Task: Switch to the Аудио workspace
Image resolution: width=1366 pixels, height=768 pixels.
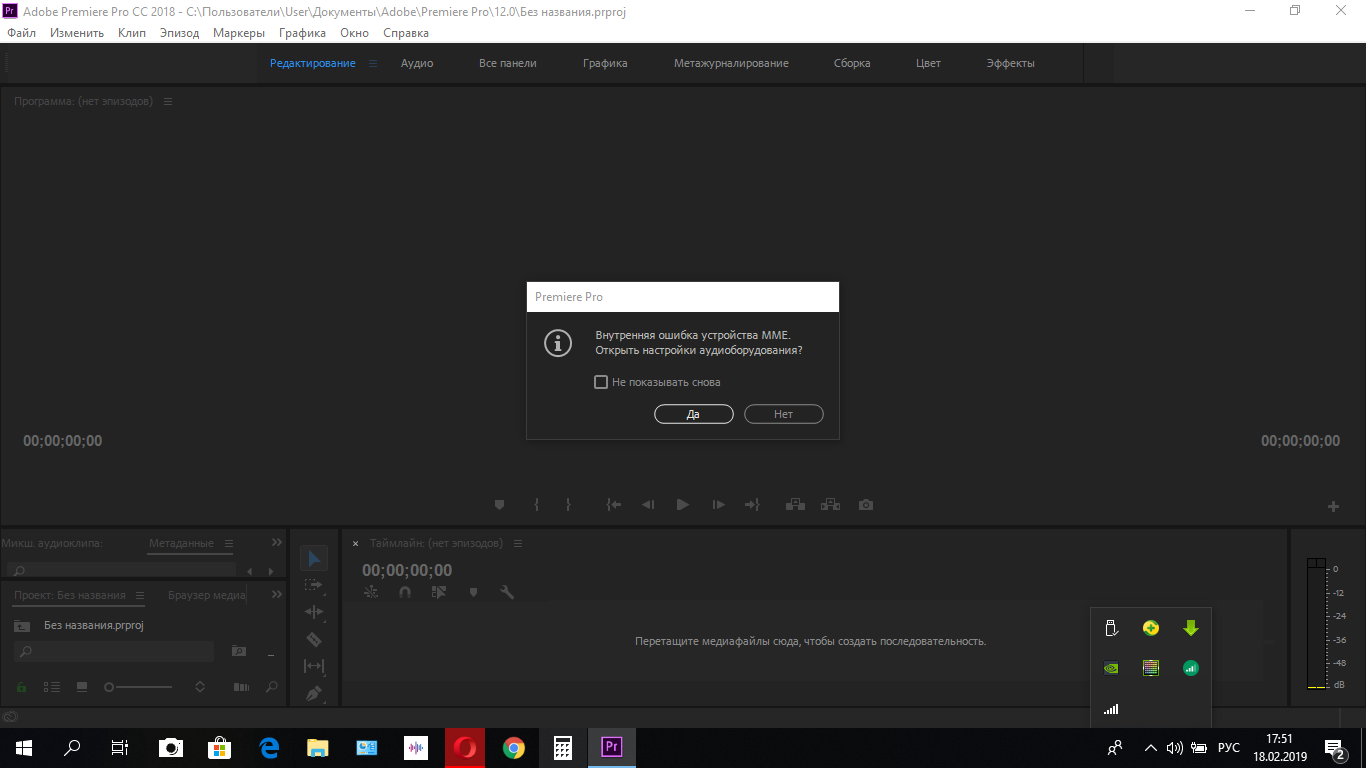Action: (x=417, y=63)
